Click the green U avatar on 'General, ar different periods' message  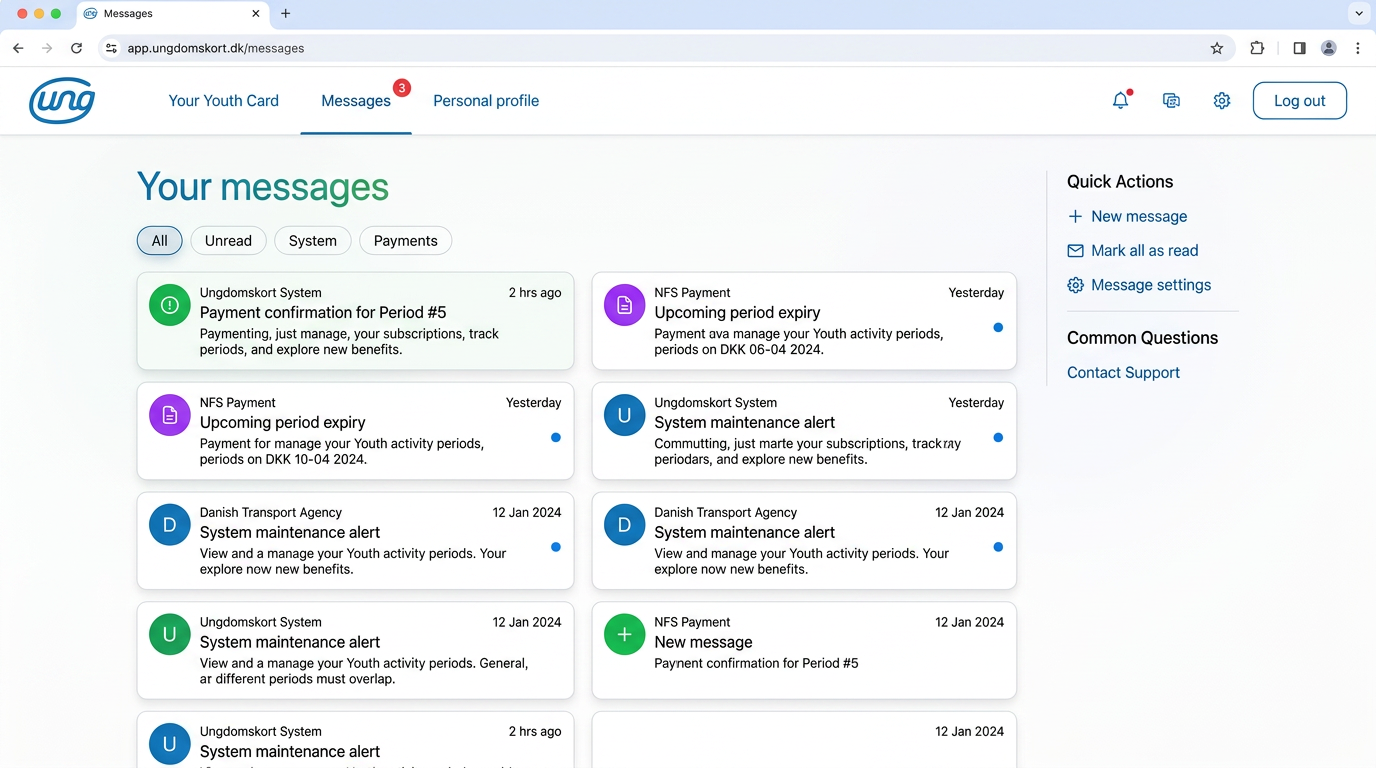point(170,634)
